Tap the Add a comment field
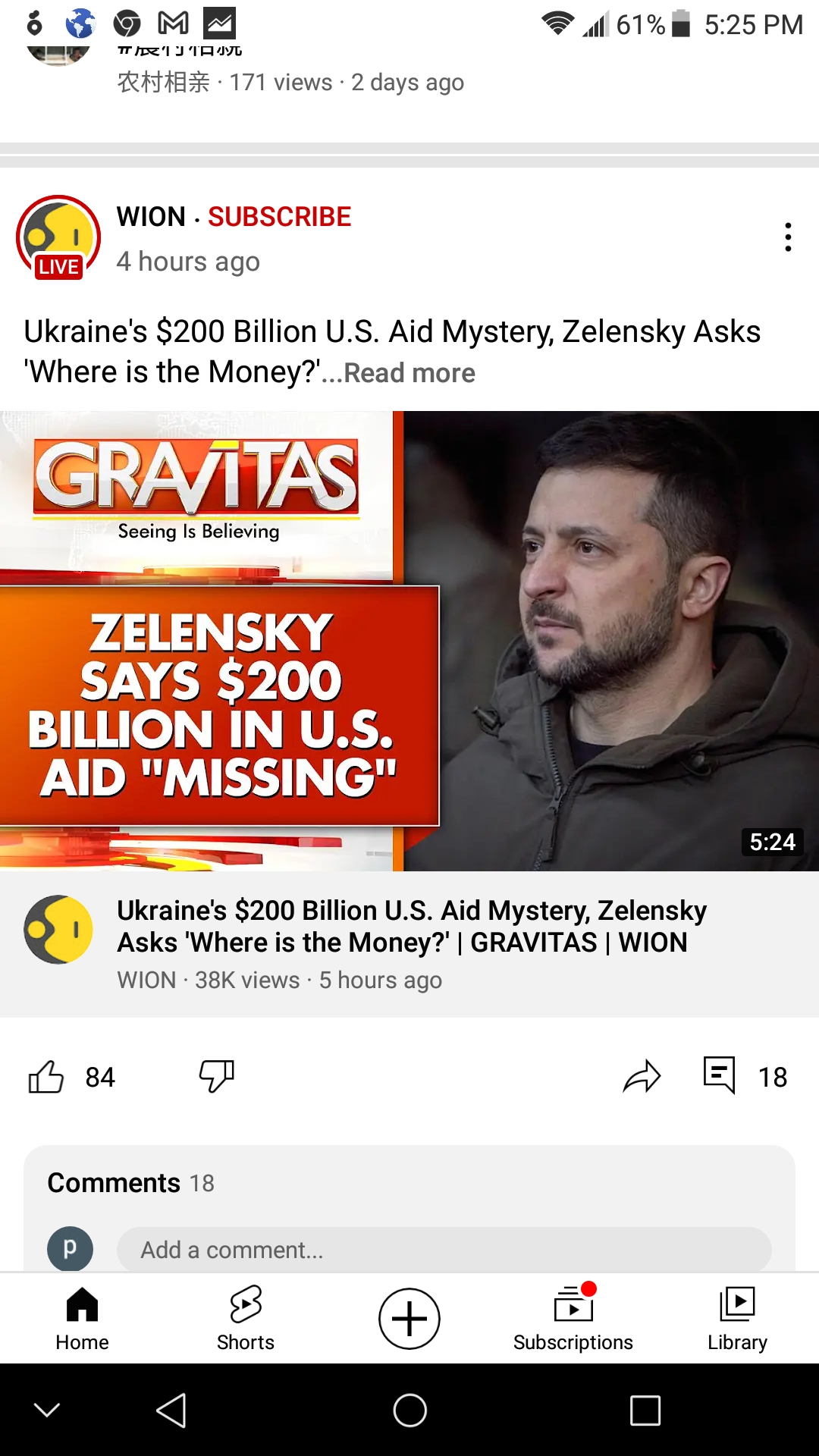 [x=444, y=1250]
